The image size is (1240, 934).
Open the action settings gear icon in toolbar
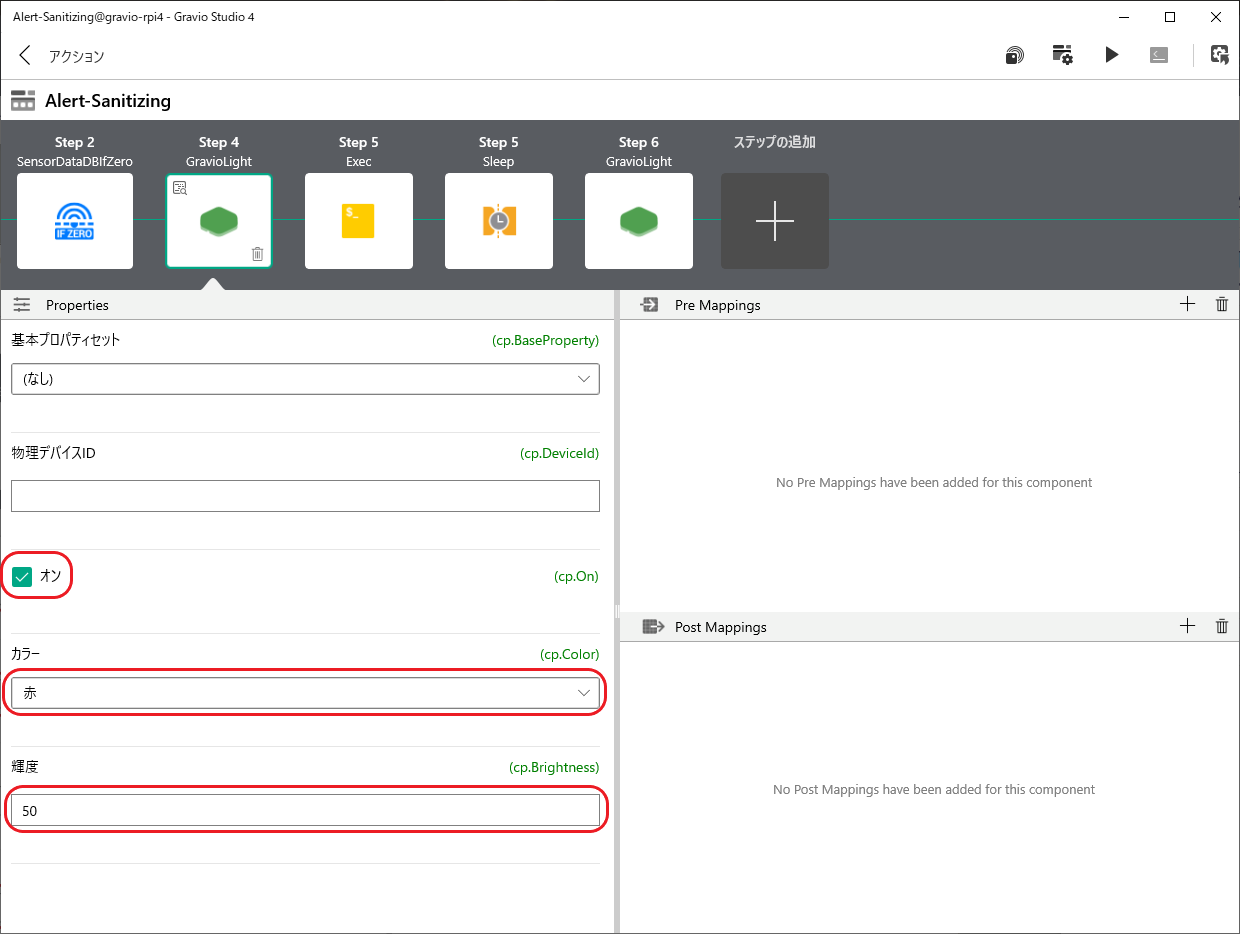click(1062, 55)
